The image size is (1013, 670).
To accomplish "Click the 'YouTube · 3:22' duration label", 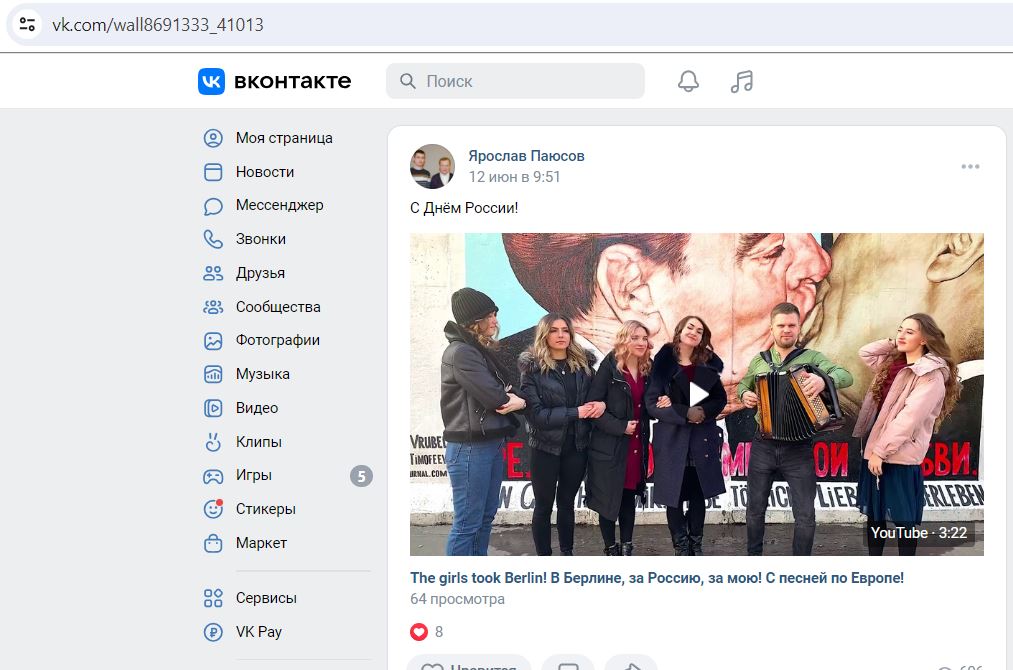I will [919, 533].
